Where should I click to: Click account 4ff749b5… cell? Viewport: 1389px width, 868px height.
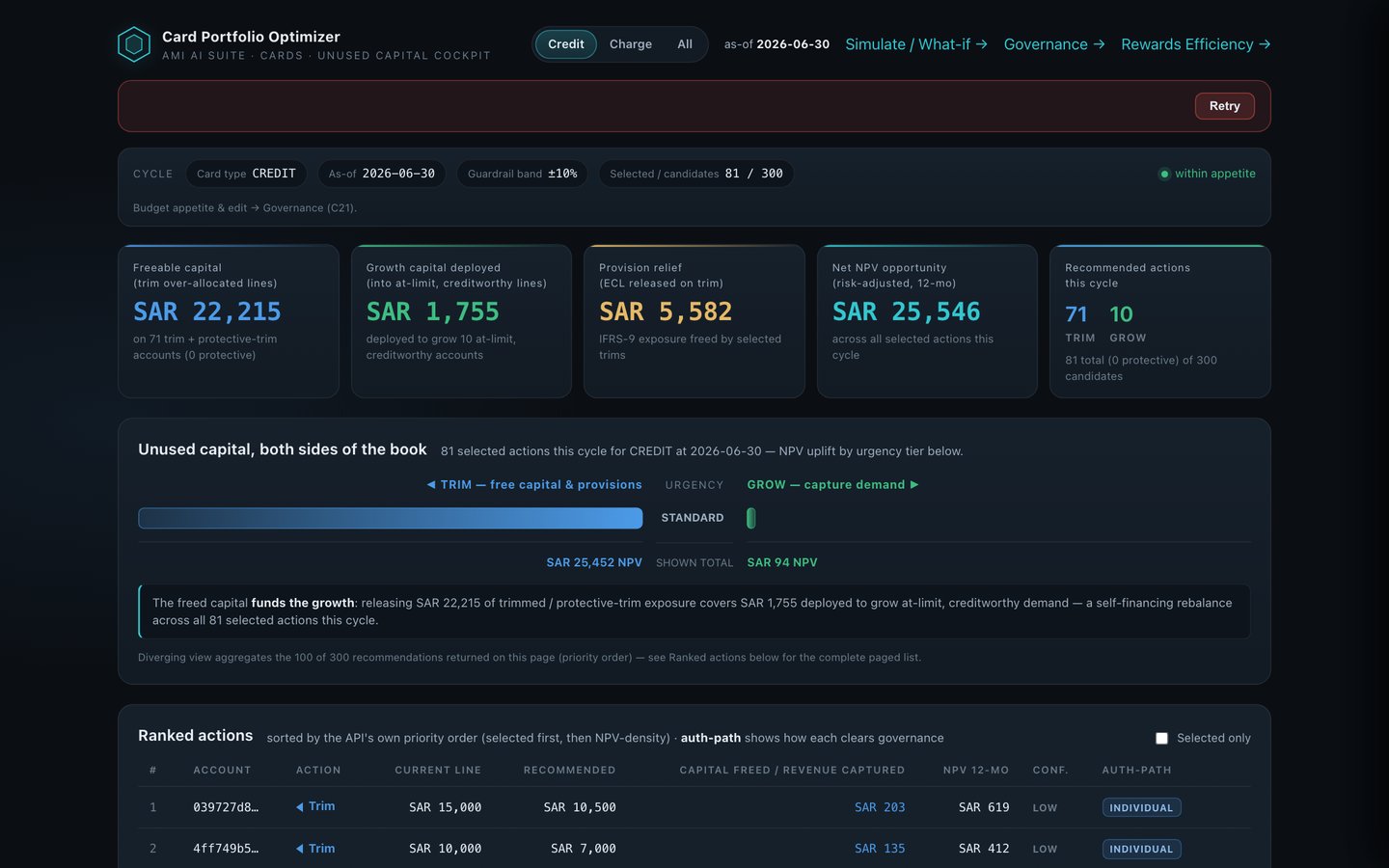pos(226,849)
